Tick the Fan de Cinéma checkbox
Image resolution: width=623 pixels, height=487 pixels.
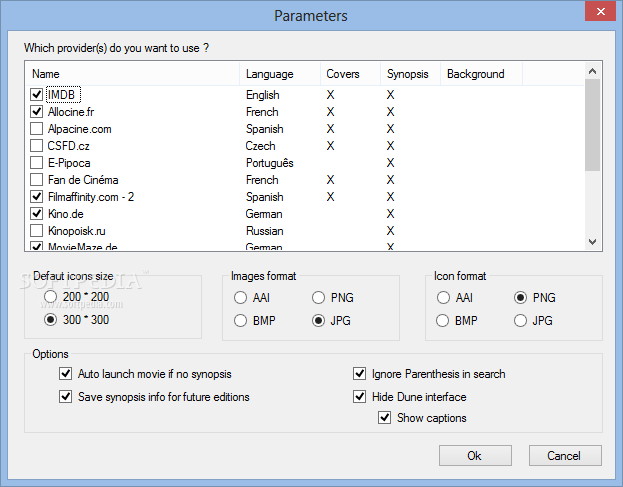(37, 180)
